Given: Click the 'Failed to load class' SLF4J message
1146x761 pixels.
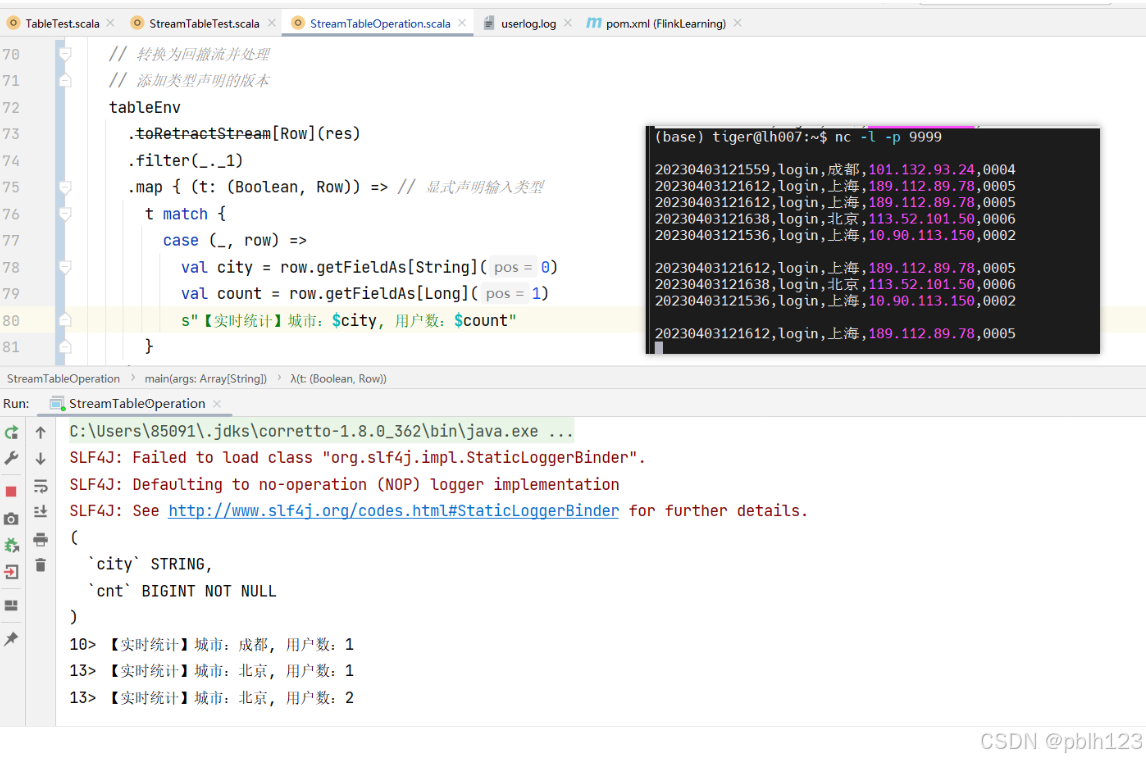Looking at the screenshot, I should 357,458.
